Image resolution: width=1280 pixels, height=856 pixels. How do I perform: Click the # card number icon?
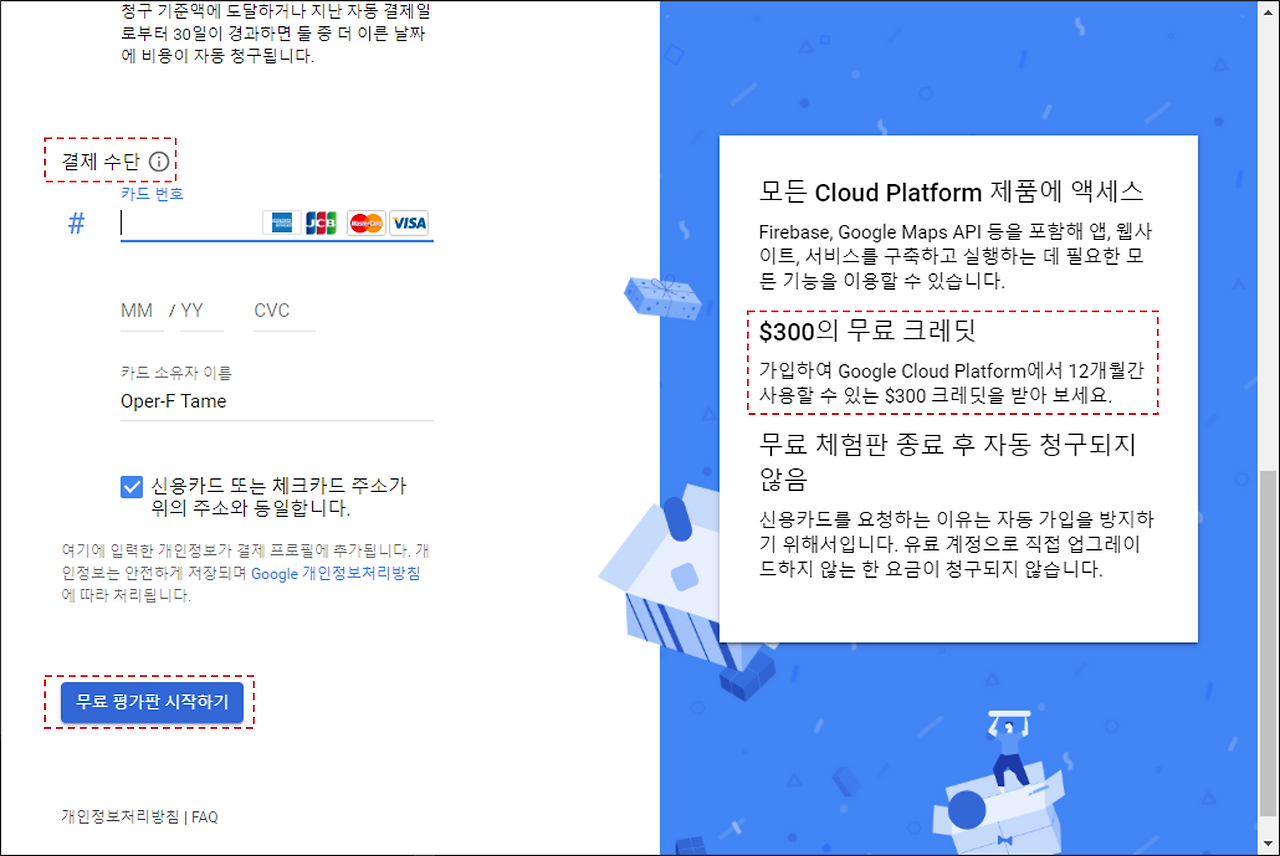click(x=76, y=224)
